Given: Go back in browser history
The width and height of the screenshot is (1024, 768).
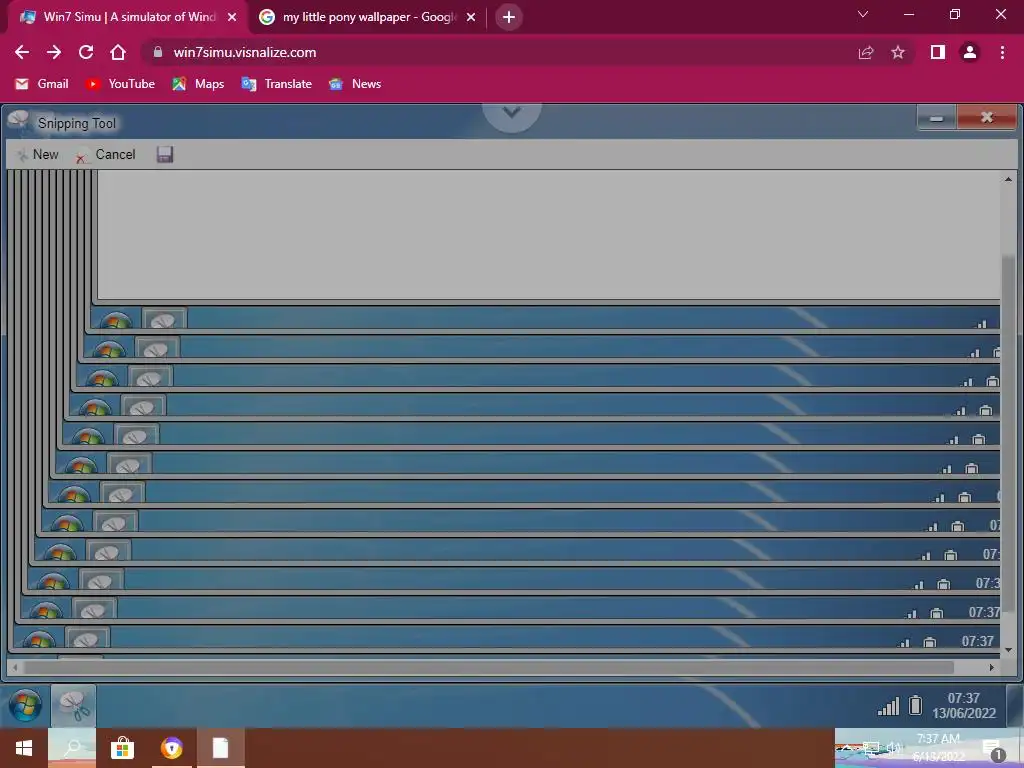Looking at the screenshot, I should [22, 52].
